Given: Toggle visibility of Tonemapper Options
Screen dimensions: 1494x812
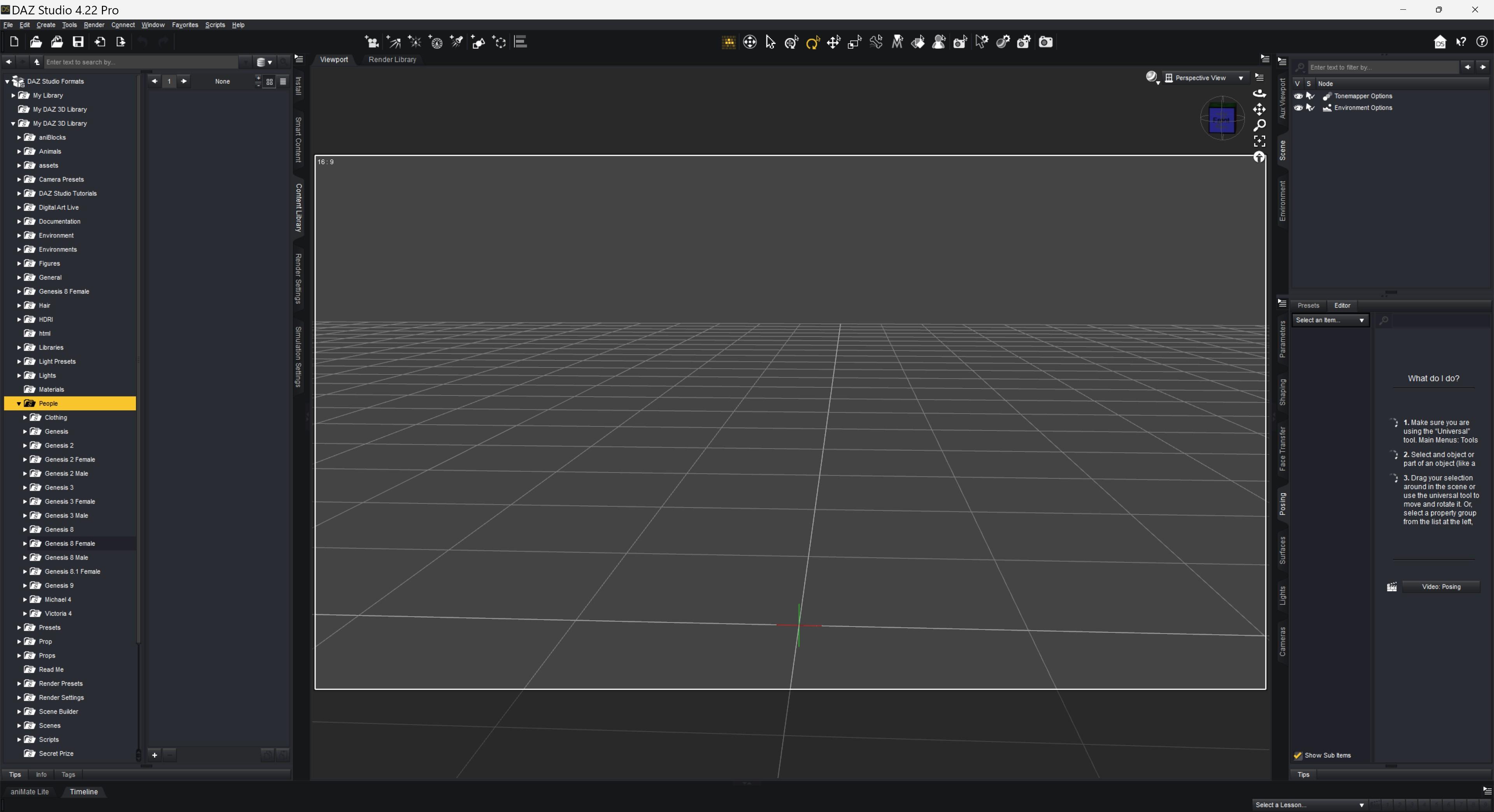Looking at the screenshot, I should pos(1298,96).
